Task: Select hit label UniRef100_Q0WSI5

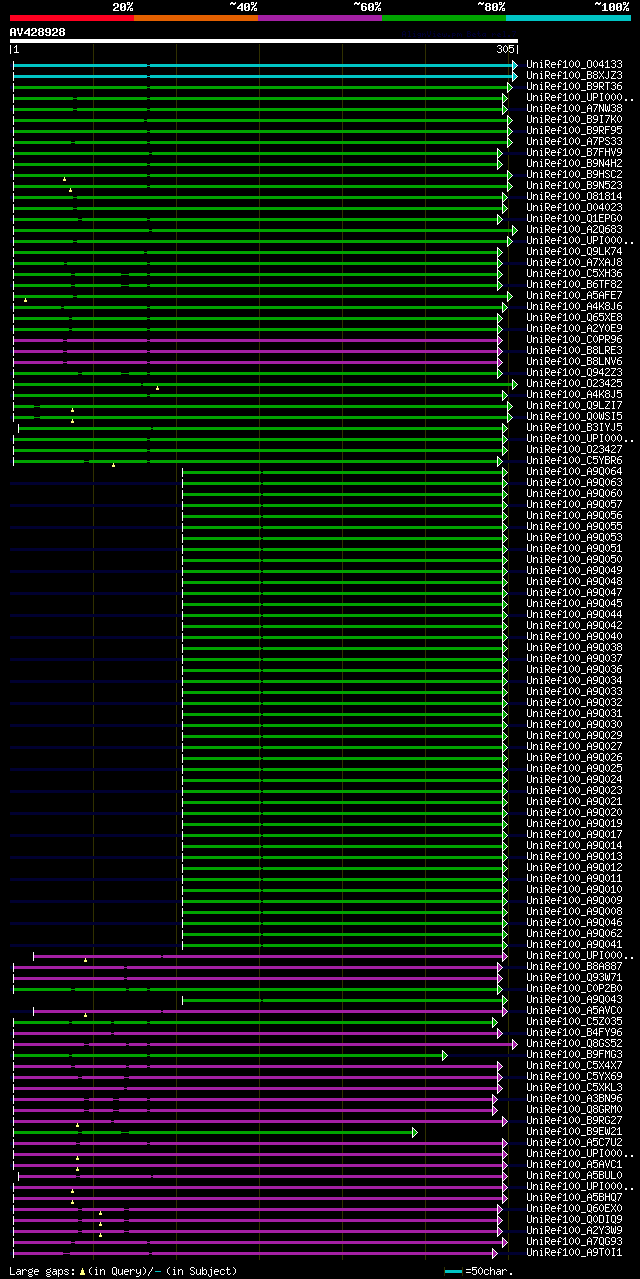Action: (x=574, y=416)
